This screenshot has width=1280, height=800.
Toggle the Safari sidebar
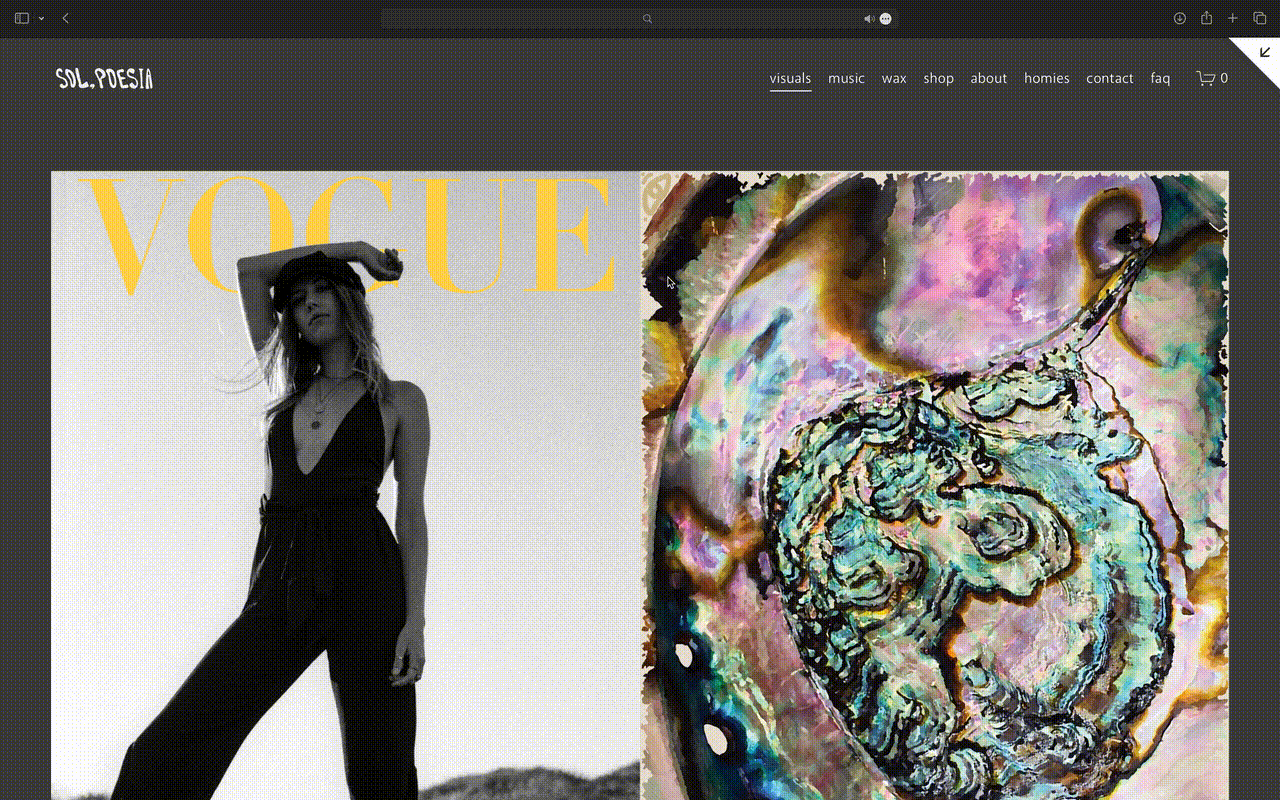(x=22, y=18)
